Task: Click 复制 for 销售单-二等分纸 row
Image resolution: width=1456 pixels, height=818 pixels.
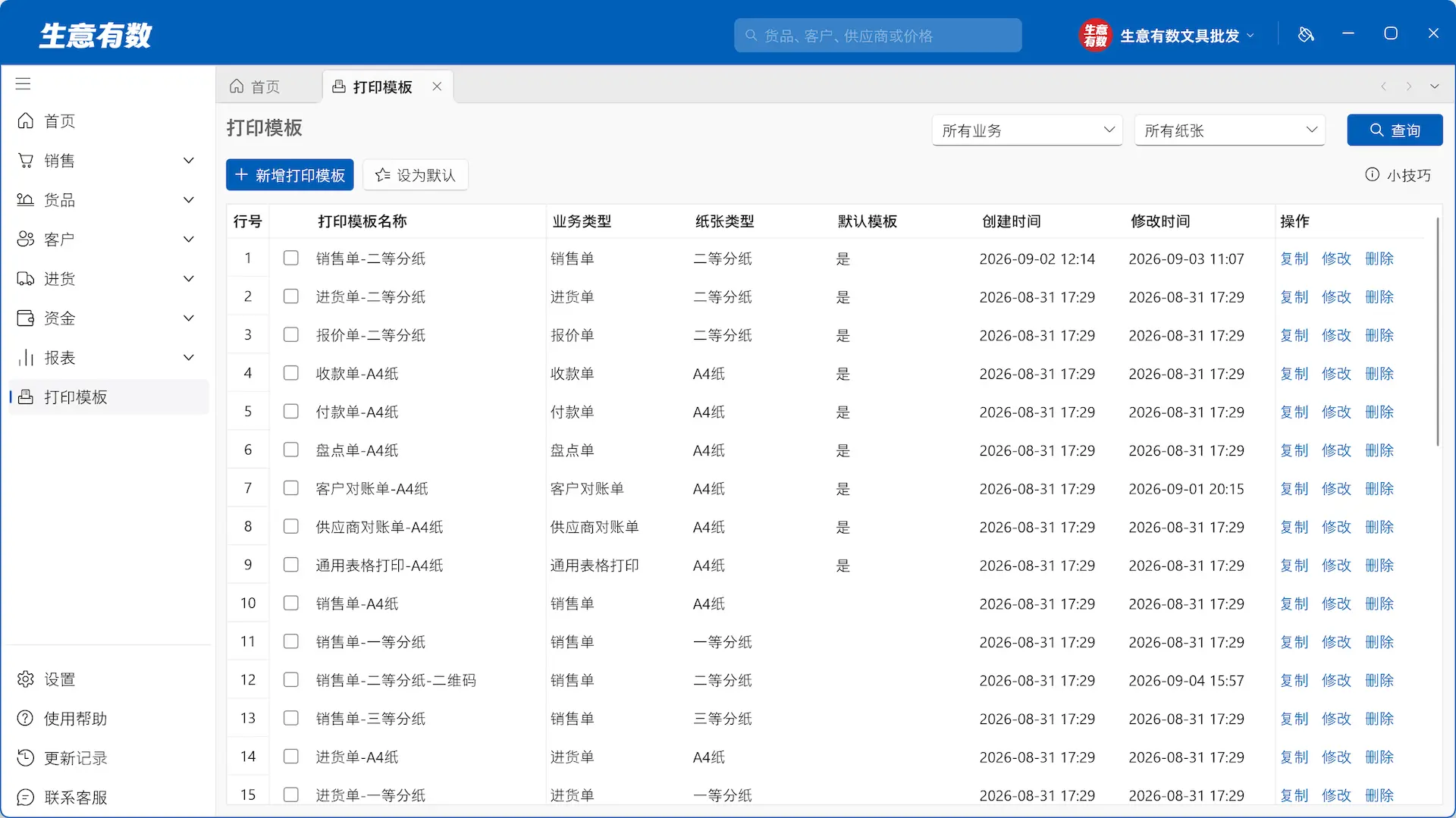Action: (x=1294, y=259)
